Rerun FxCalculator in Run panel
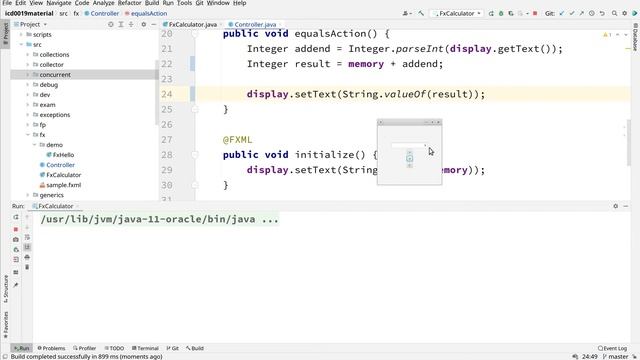This screenshot has width=640, height=360. click(x=16, y=217)
